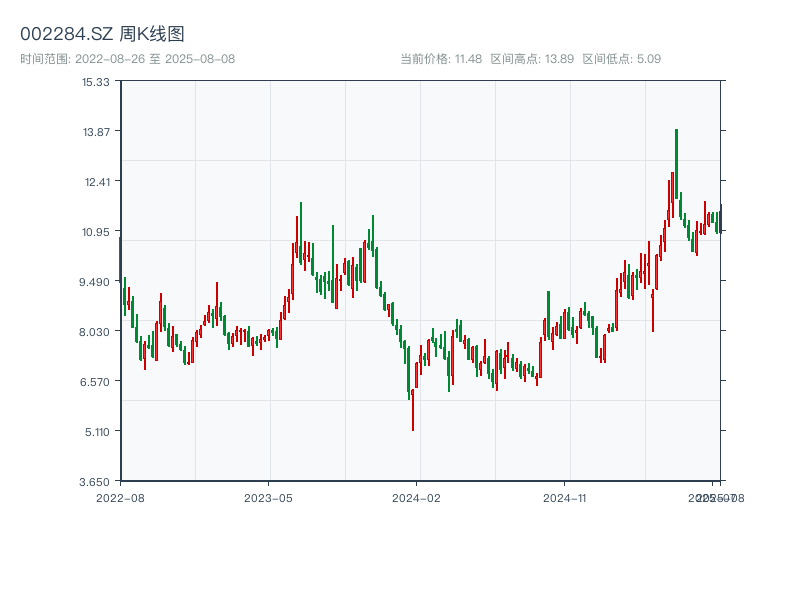Click the y-axis label 8.030
This screenshot has height=600, width=800.
click(x=94, y=332)
